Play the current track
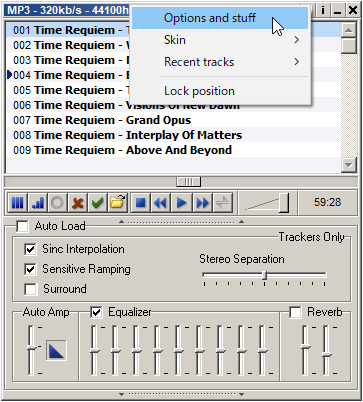363x402 pixels. [181, 203]
